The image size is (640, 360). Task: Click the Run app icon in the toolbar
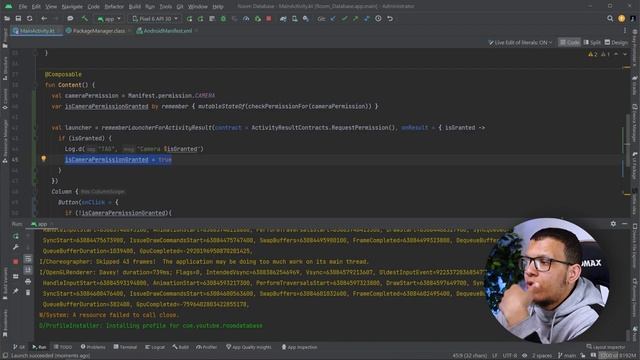pos(189,19)
